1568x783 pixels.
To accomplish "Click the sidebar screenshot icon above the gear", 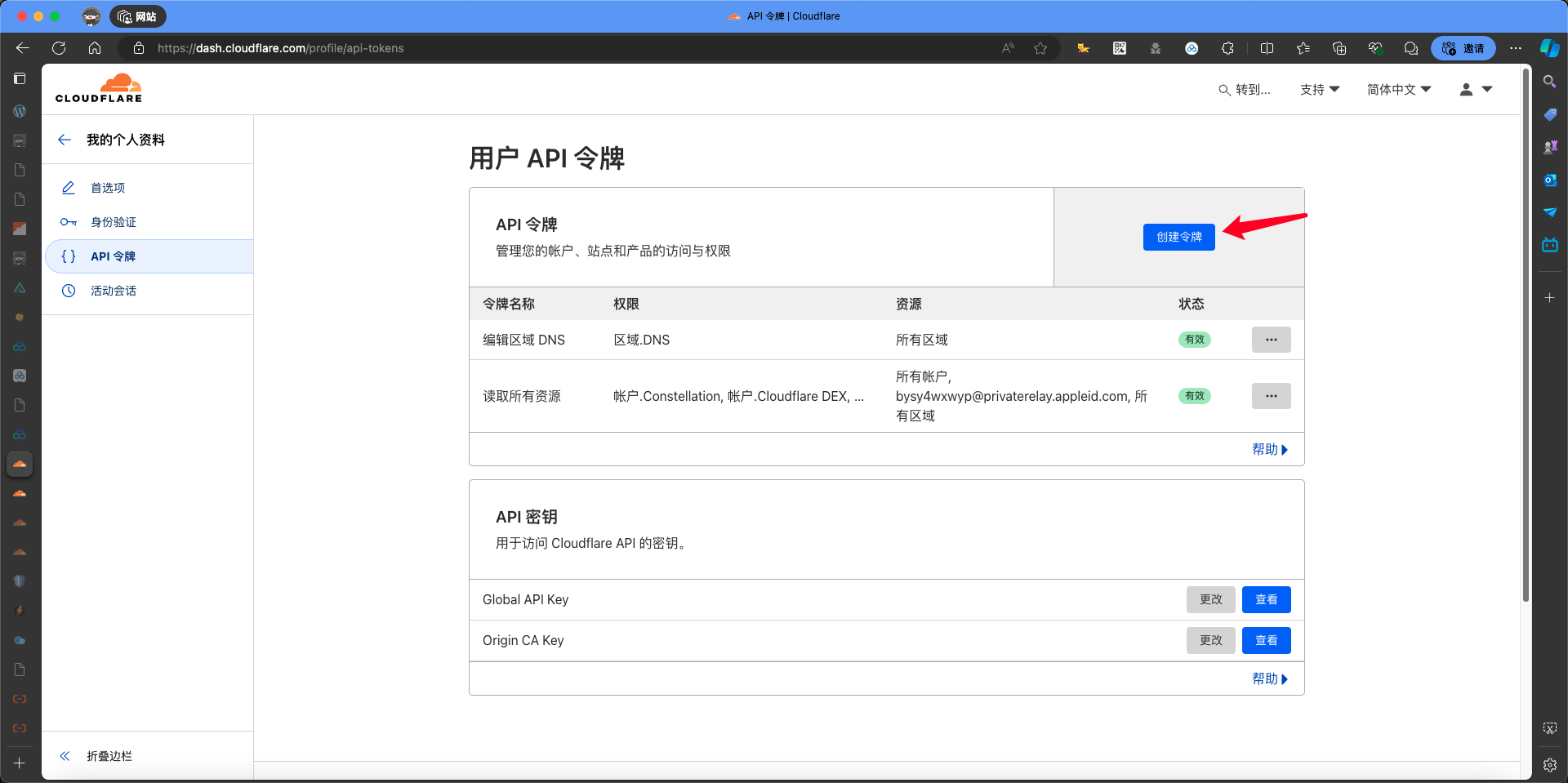I will tap(1549, 727).
